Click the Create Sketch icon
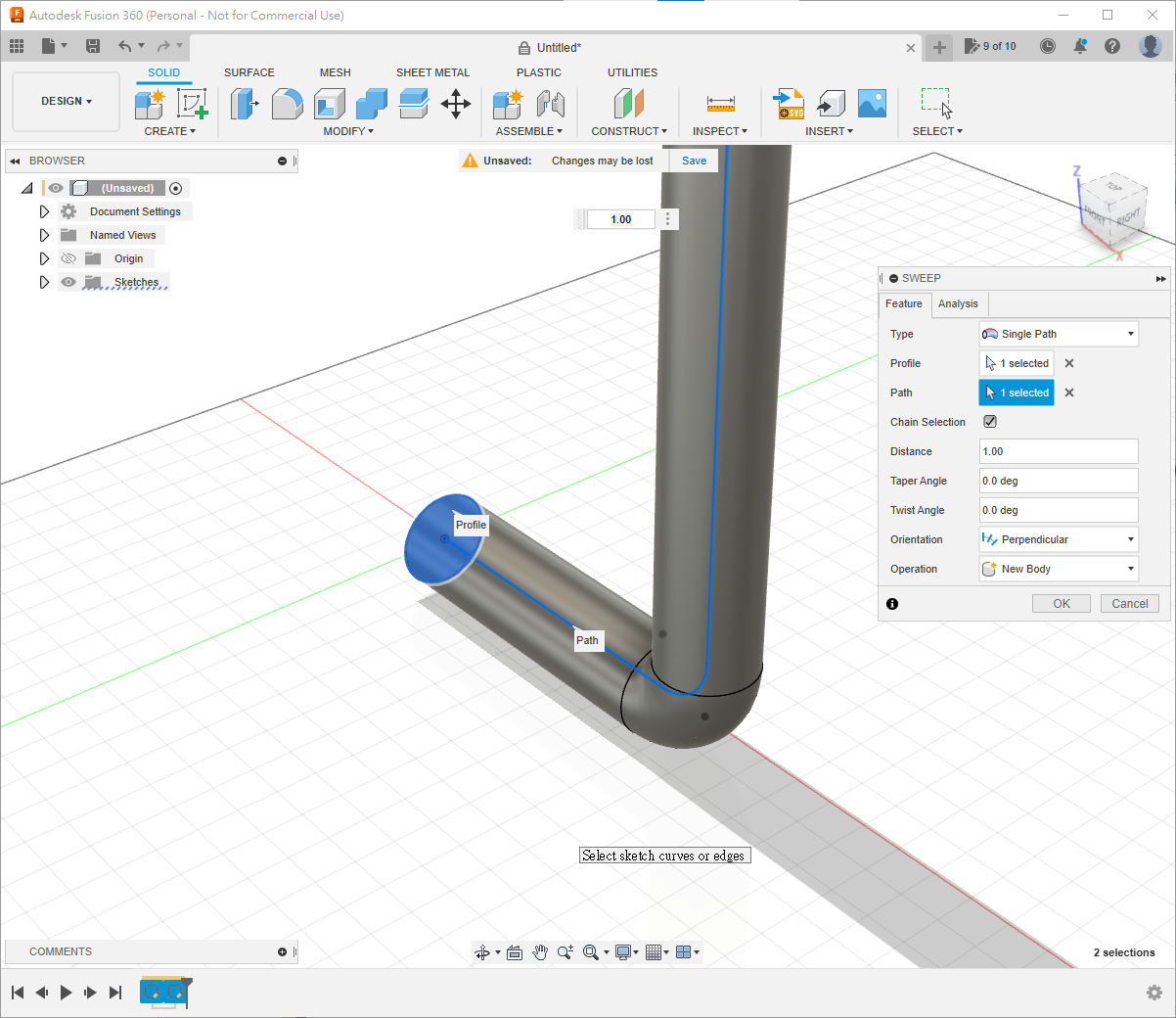Screen dimensions: 1176x1018 pyautogui.click(x=192, y=103)
